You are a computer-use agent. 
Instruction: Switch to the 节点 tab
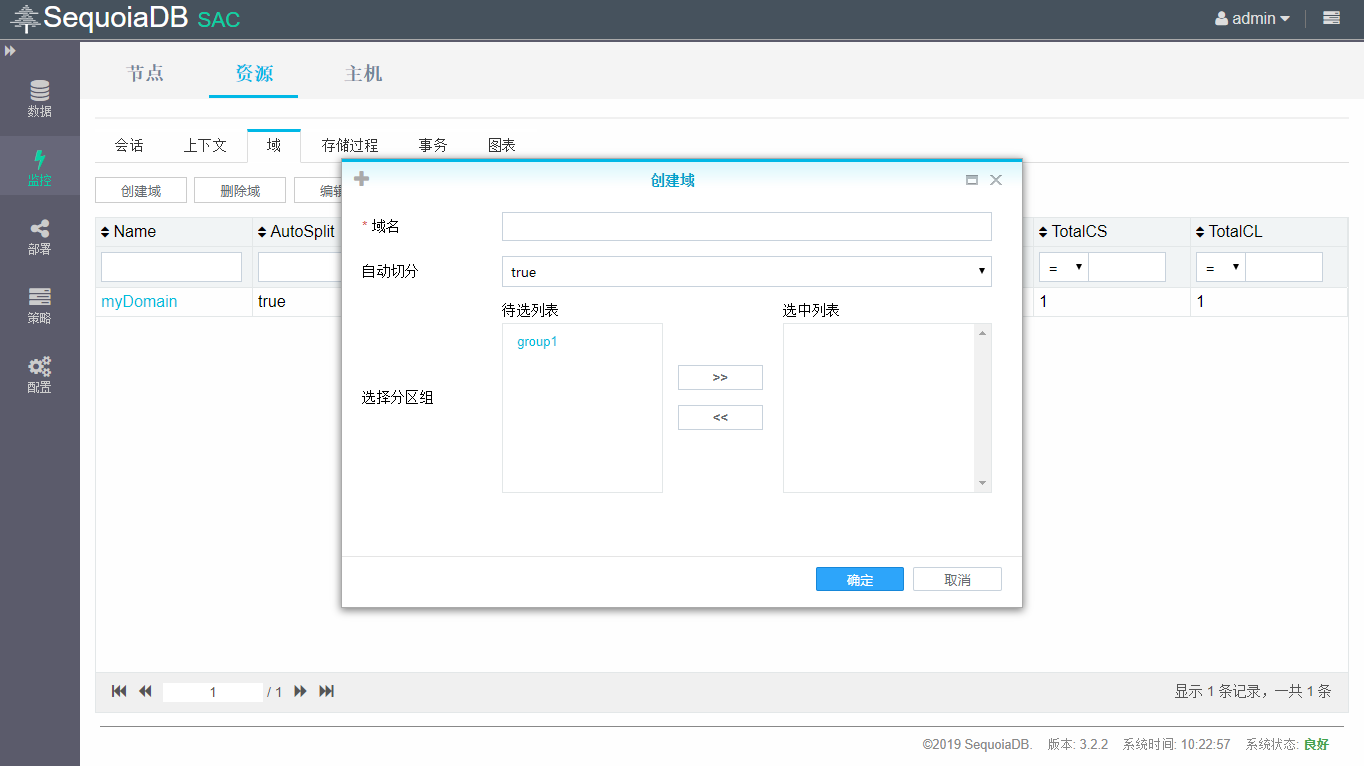[145, 73]
